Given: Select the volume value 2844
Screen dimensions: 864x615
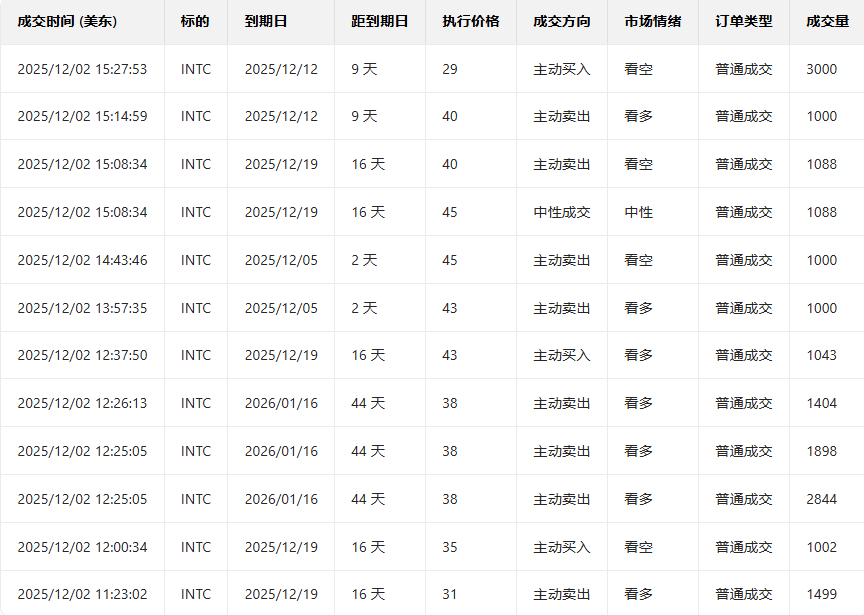Looking at the screenshot, I should coord(821,499).
